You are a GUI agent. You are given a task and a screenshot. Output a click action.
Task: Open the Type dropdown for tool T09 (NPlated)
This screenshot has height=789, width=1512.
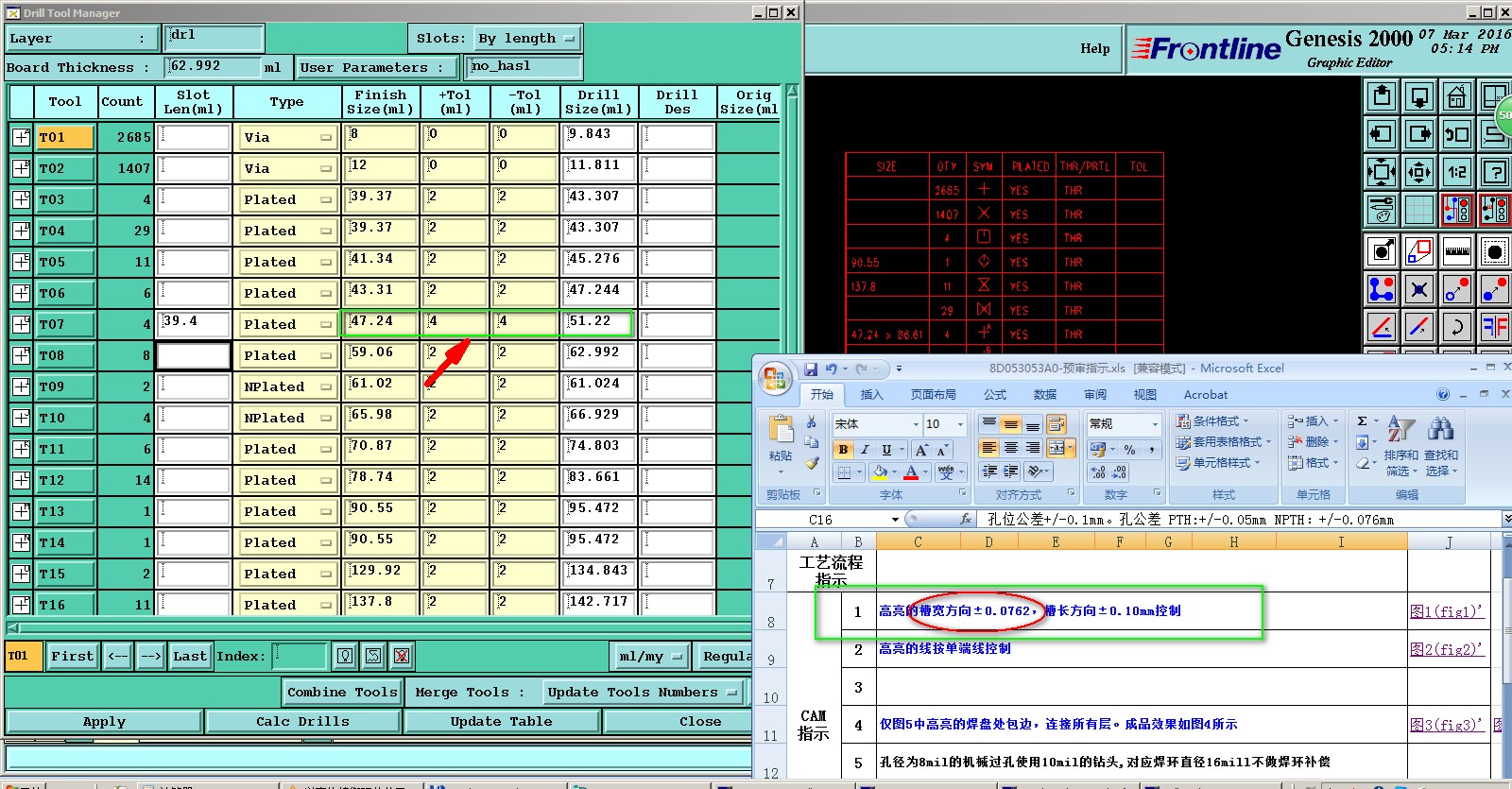pos(287,386)
